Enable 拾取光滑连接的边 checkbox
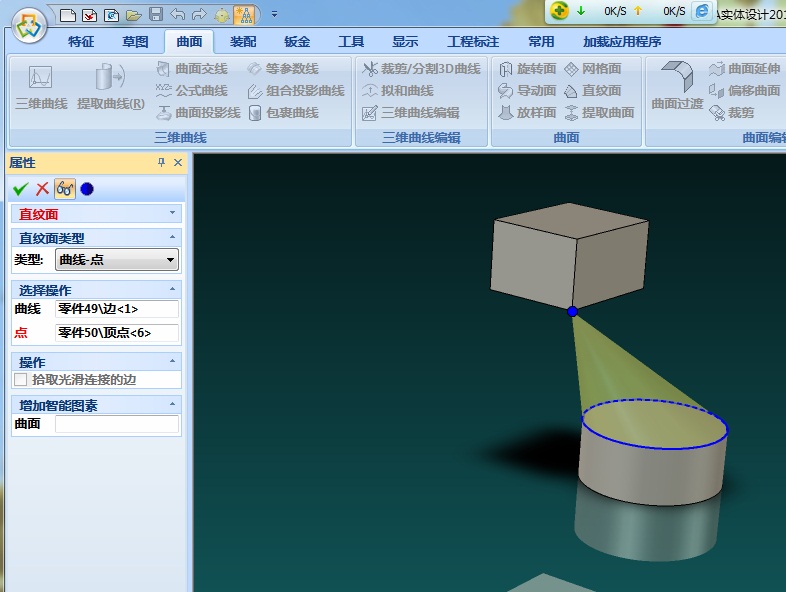 tap(21, 380)
